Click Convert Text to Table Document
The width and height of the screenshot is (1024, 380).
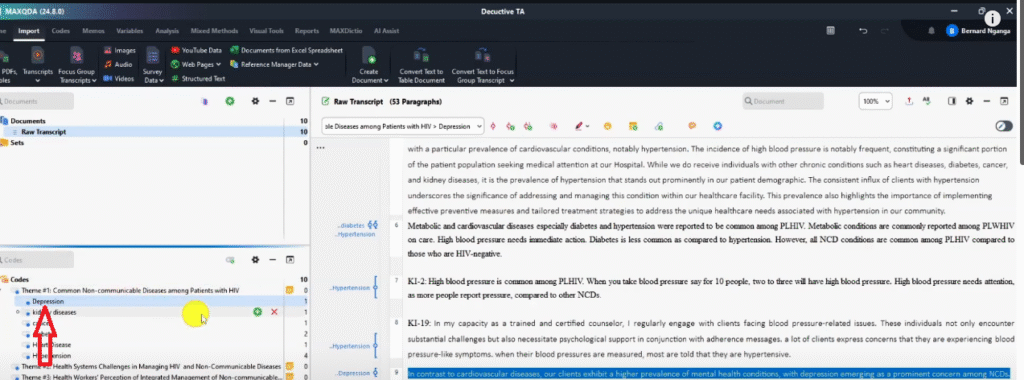tap(421, 65)
